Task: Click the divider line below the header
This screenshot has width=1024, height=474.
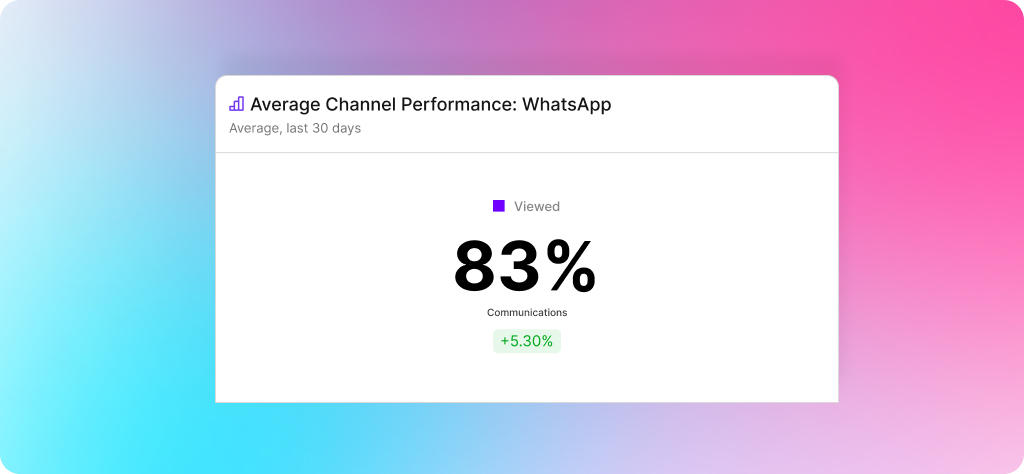Action: [527, 153]
